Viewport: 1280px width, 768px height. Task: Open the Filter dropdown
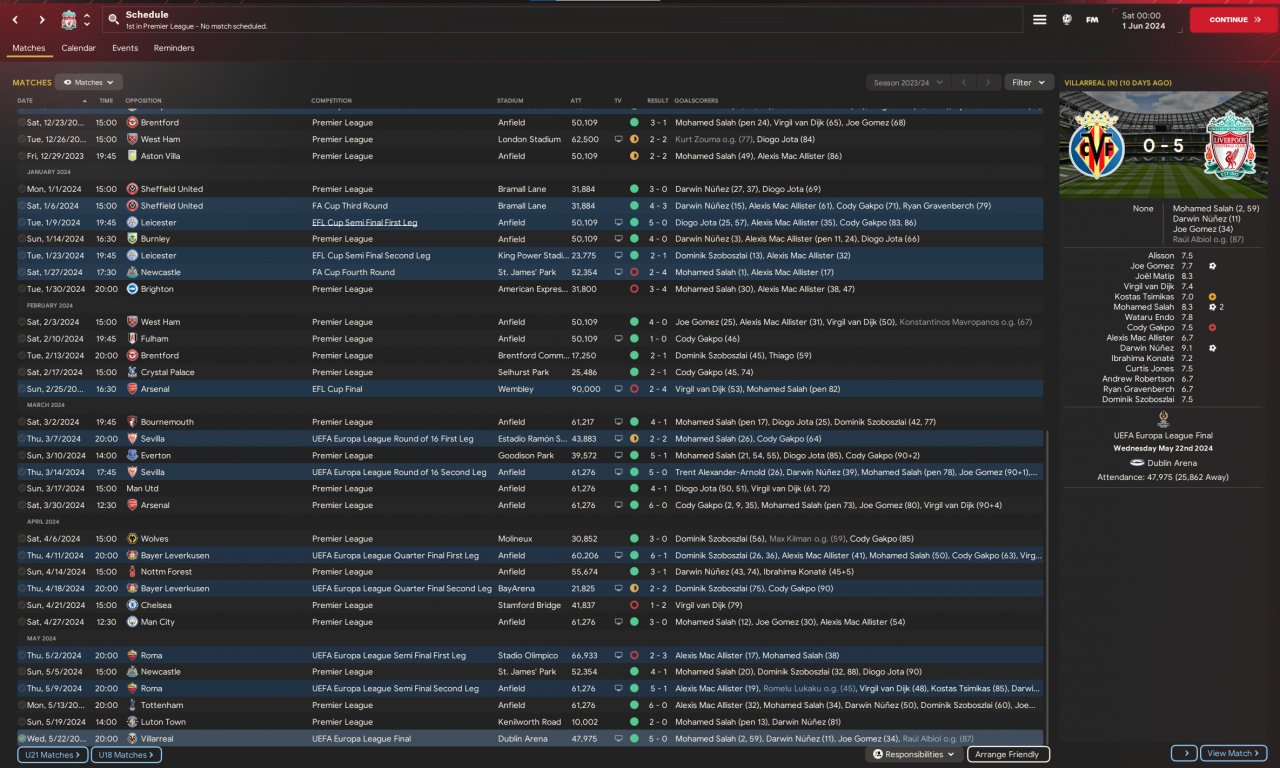click(x=1028, y=82)
